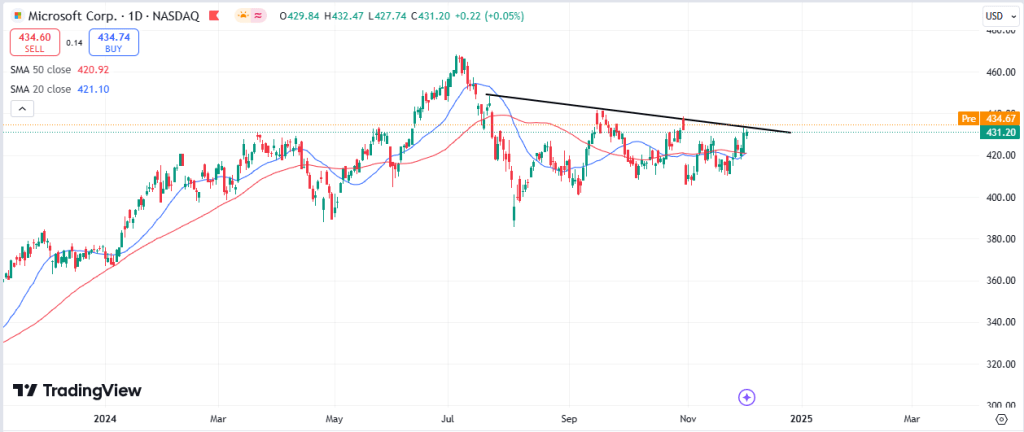Image resolution: width=1024 pixels, height=432 pixels.
Task: Open the TradingView logo link
Action: coord(77,390)
